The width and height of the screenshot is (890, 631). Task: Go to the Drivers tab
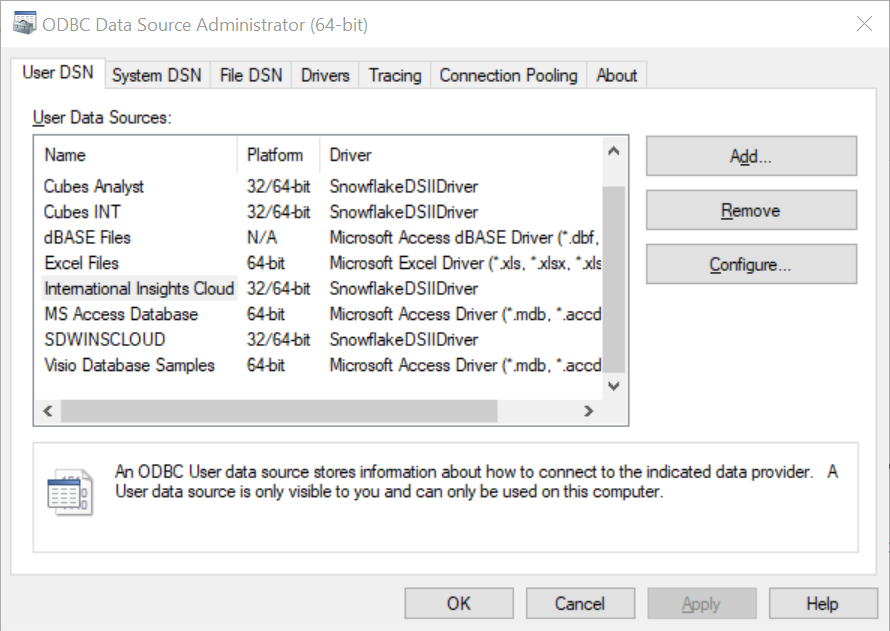(x=325, y=75)
